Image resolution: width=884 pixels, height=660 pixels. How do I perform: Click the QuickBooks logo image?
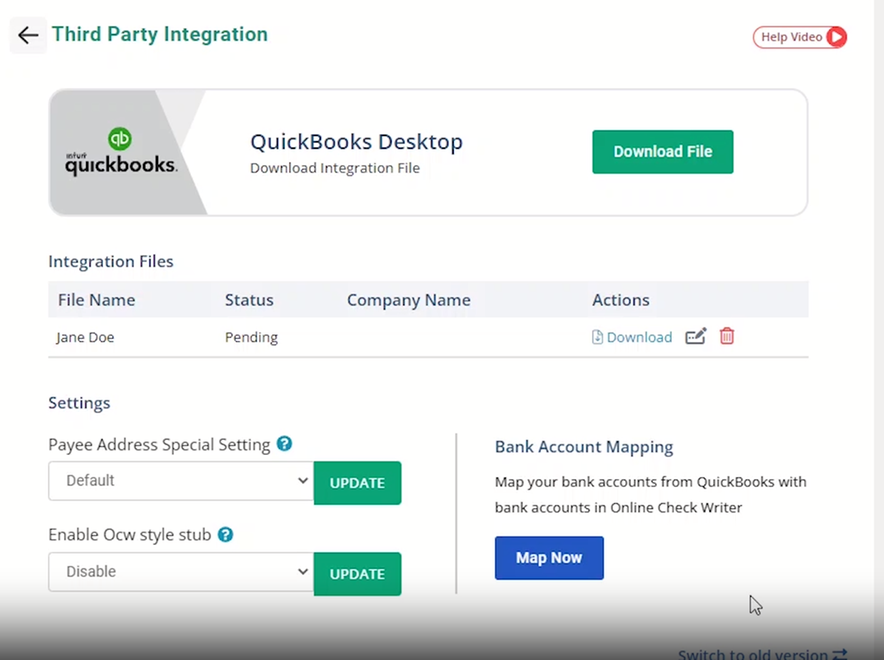[x=121, y=152]
